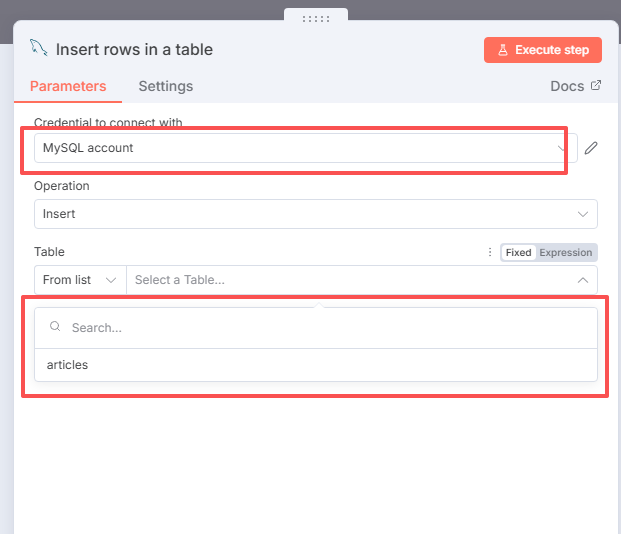Switch Table field to Expression mode
This screenshot has width=621, height=534.
coord(566,252)
